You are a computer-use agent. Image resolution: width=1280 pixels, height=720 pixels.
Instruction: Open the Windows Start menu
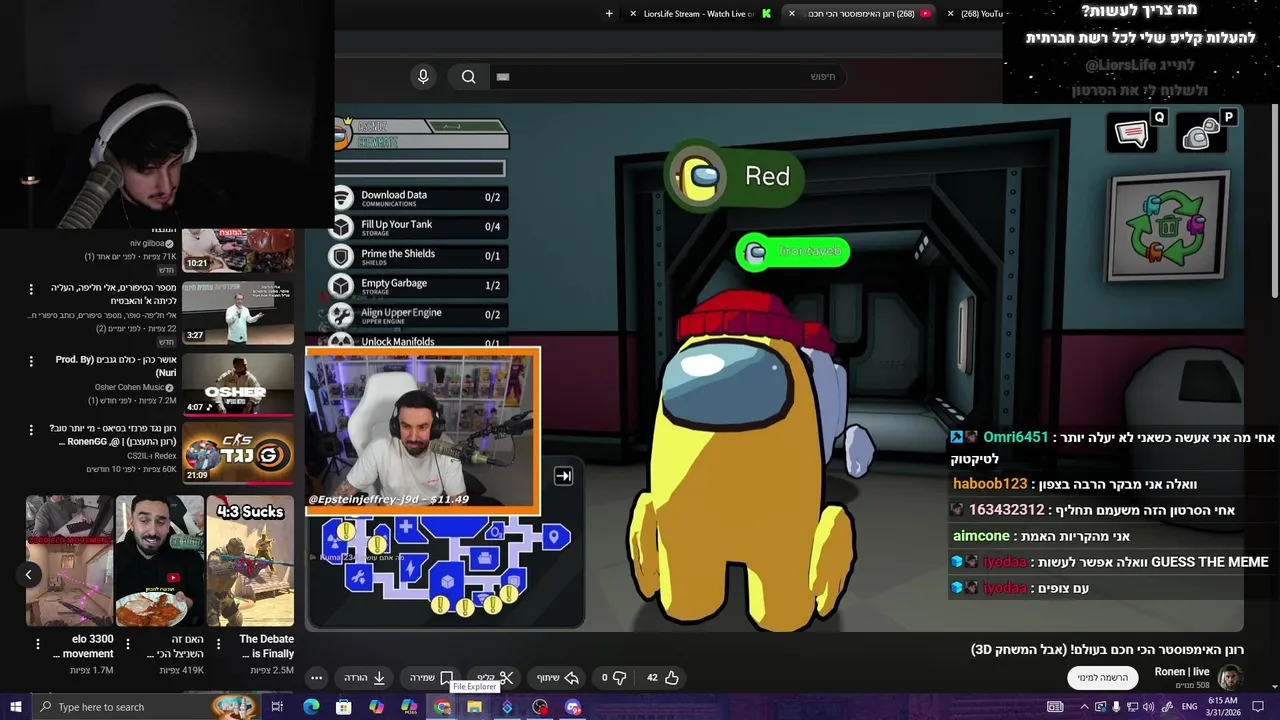[16, 707]
